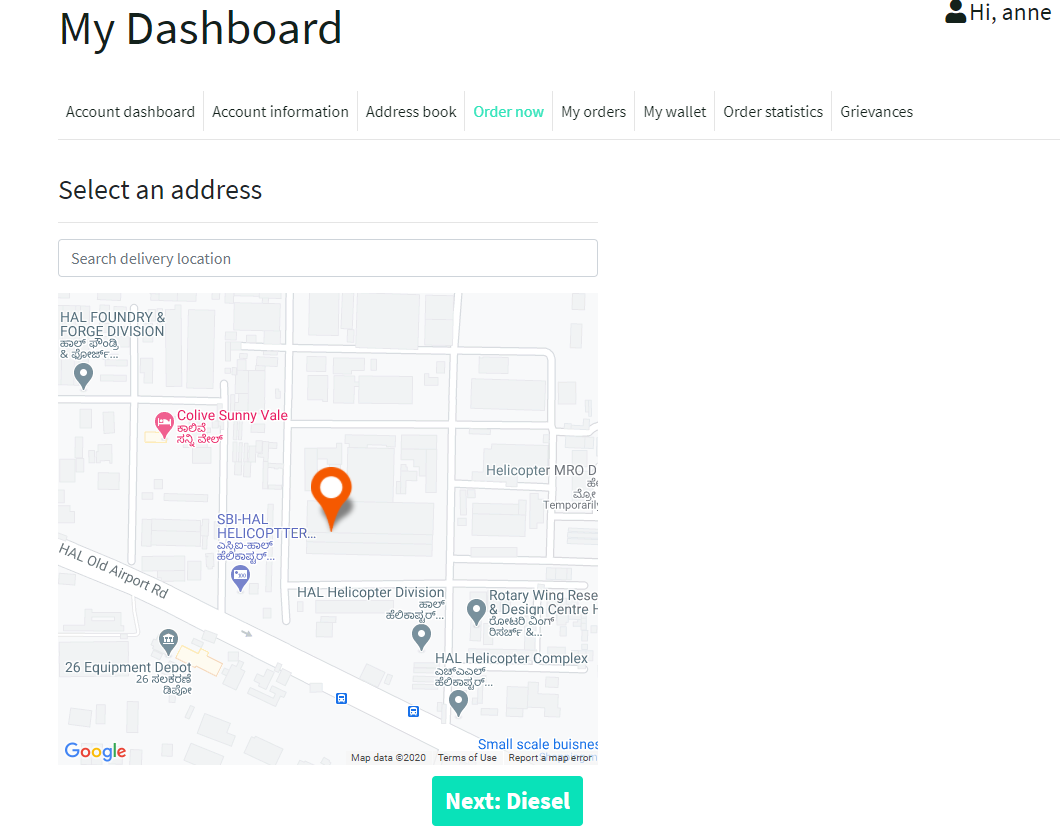Click the HAL Foundry & Forge Division map pin
Viewport: 1060px width, 832px height.
pos(83,376)
